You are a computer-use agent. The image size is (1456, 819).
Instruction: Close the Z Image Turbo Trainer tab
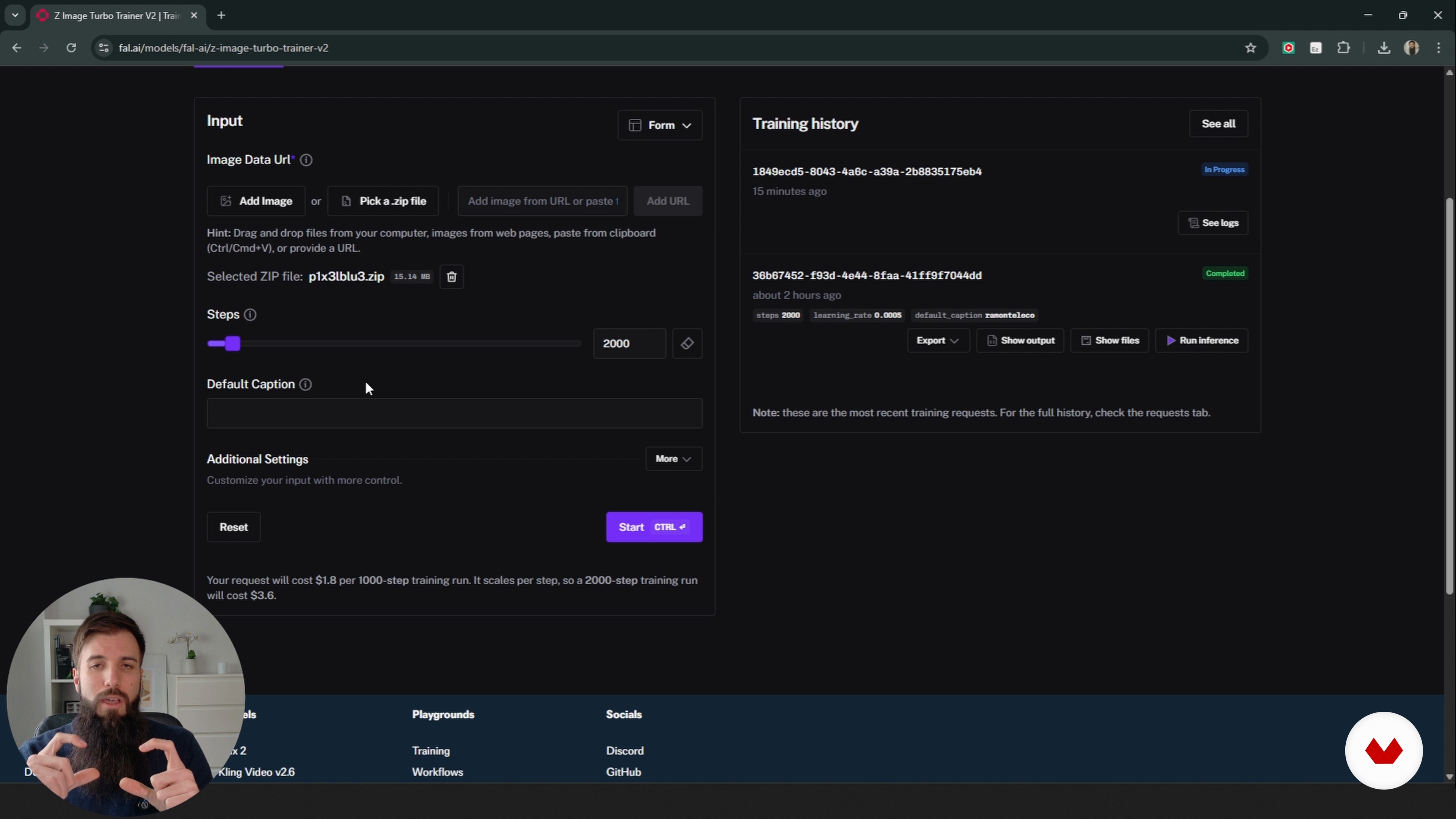click(194, 15)
